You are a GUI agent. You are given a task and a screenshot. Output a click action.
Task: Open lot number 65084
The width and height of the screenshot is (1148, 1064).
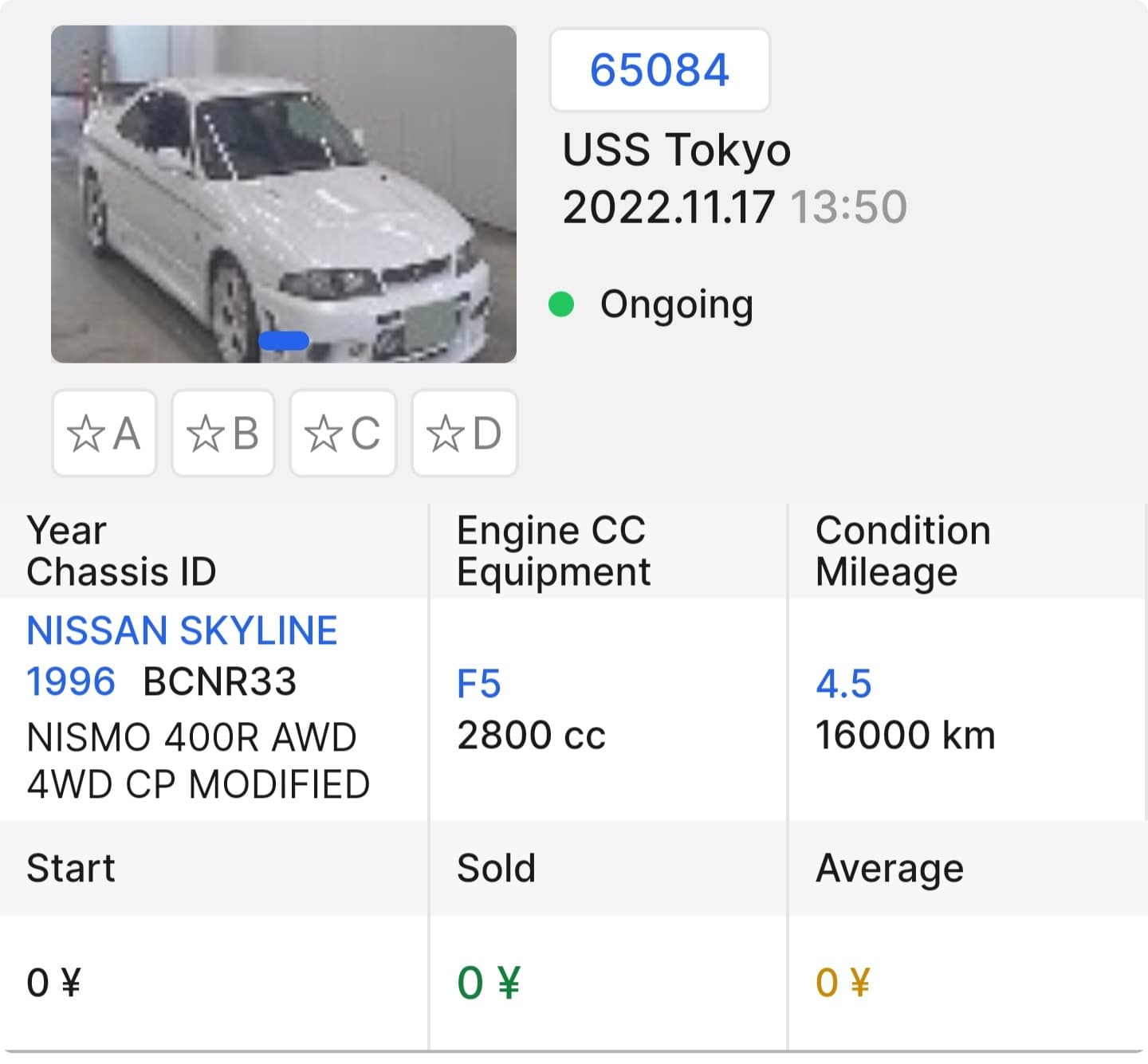[x=659, y=70]
